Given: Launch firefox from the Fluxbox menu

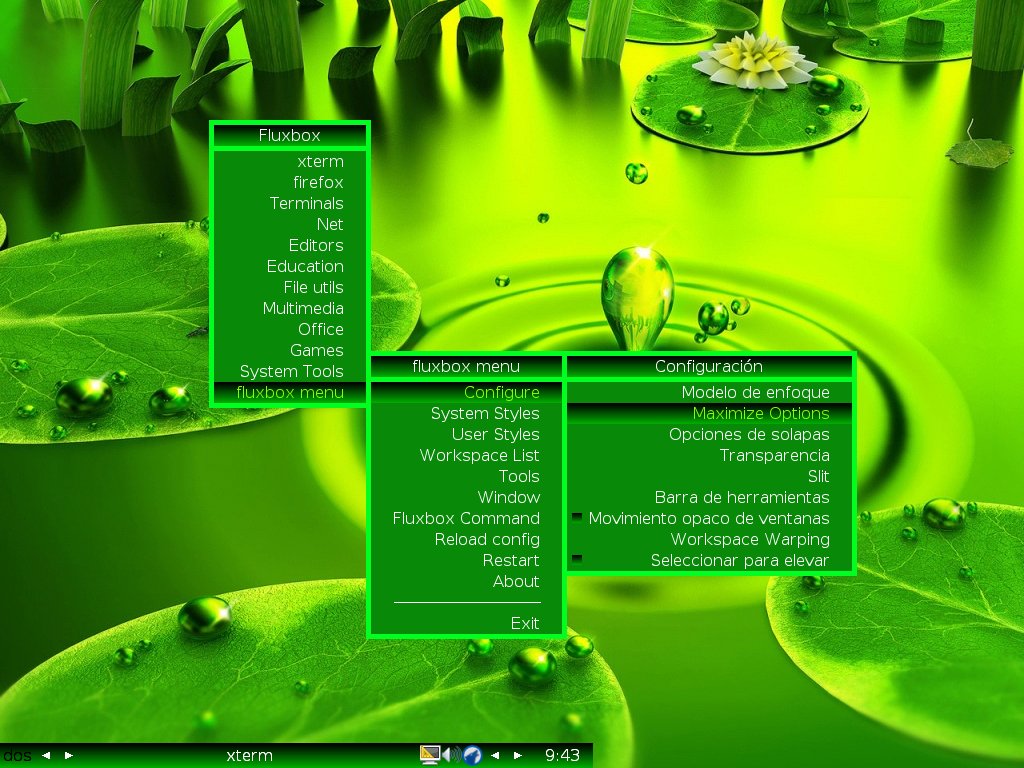Looking at the screenshot, I should click(x=289, y=182).
